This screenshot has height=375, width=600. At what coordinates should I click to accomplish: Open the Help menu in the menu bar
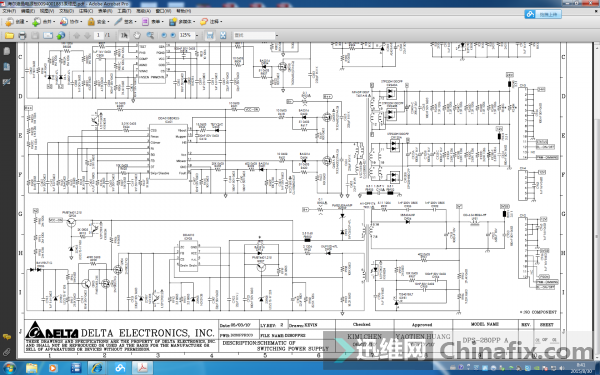[184, 11]
